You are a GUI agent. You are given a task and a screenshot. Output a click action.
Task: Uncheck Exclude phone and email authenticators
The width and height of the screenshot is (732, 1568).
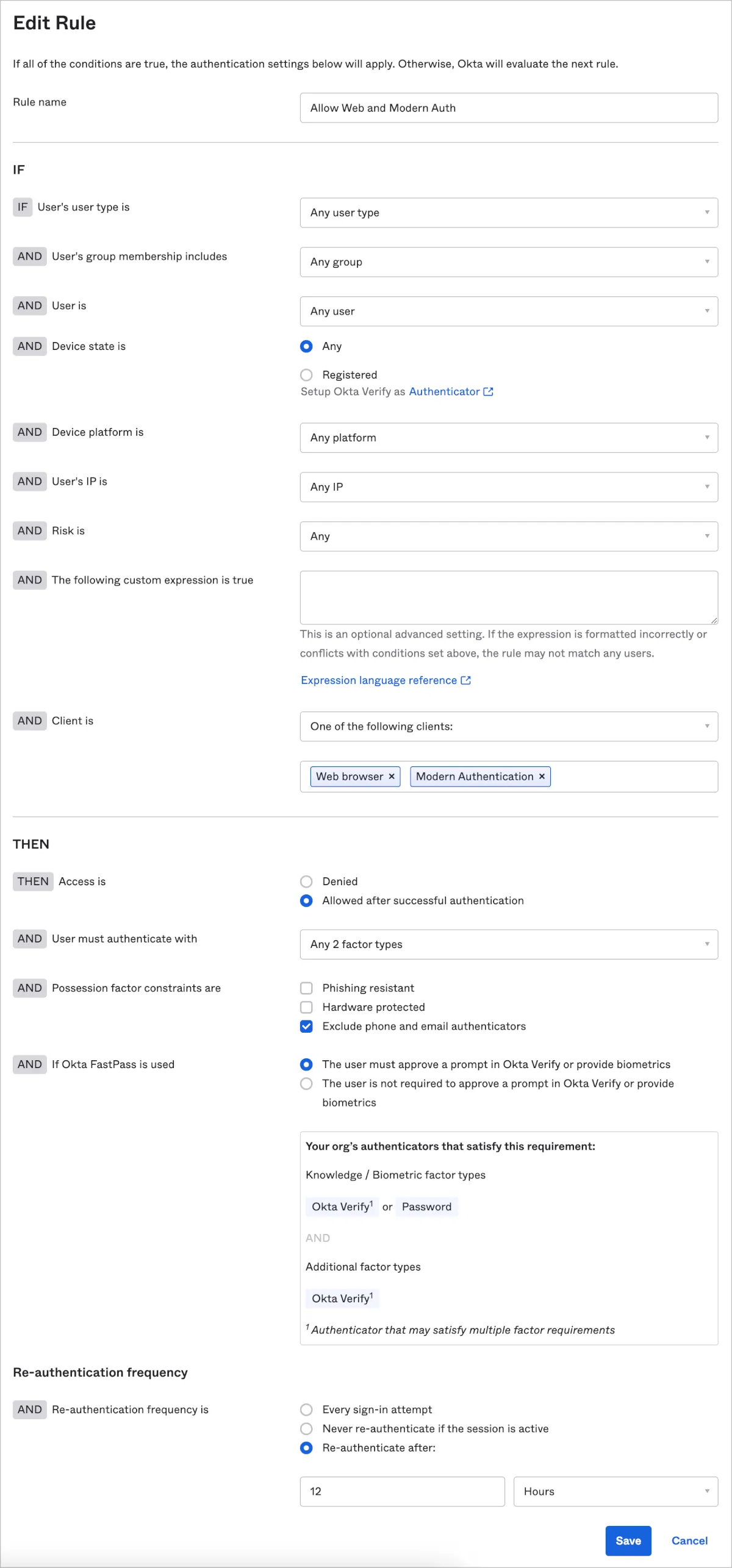click(306, 1026)
